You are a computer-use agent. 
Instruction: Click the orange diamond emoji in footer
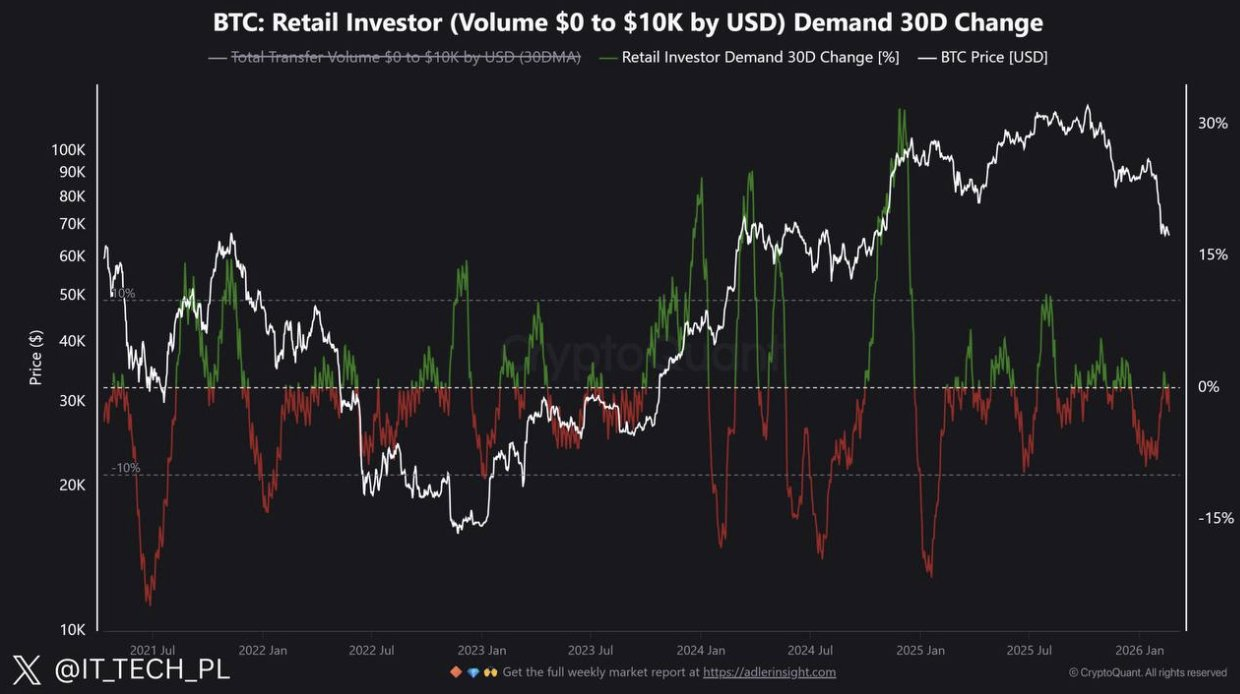pyautogui.click(x=456, y=672)
